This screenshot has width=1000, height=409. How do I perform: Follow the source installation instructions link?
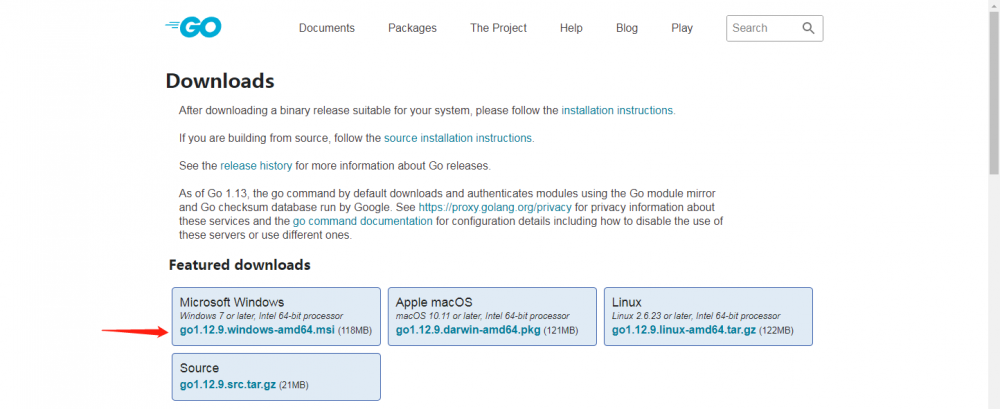tap(458, 138)
